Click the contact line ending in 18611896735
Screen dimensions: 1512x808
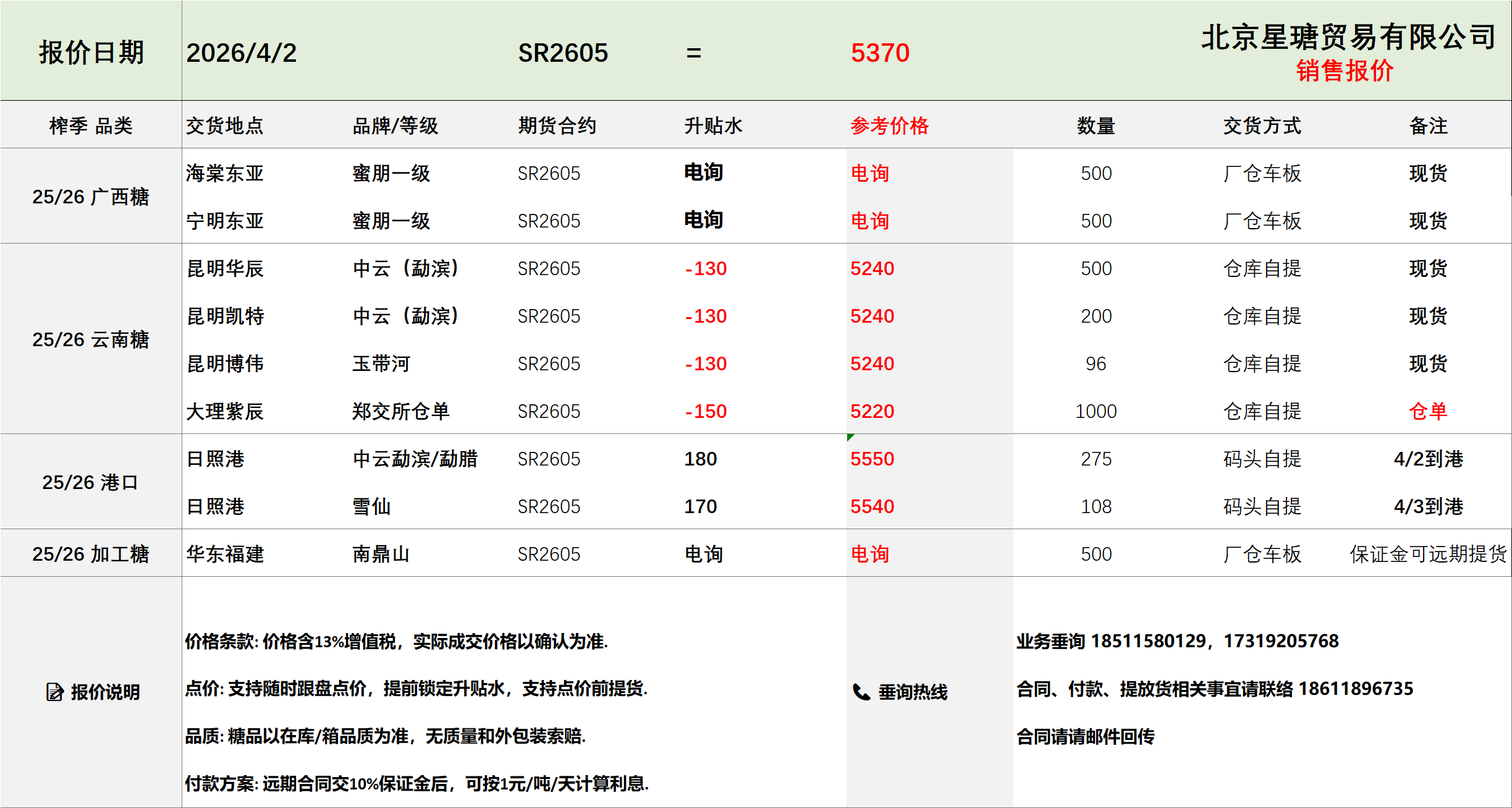[x=1215, y=689]
